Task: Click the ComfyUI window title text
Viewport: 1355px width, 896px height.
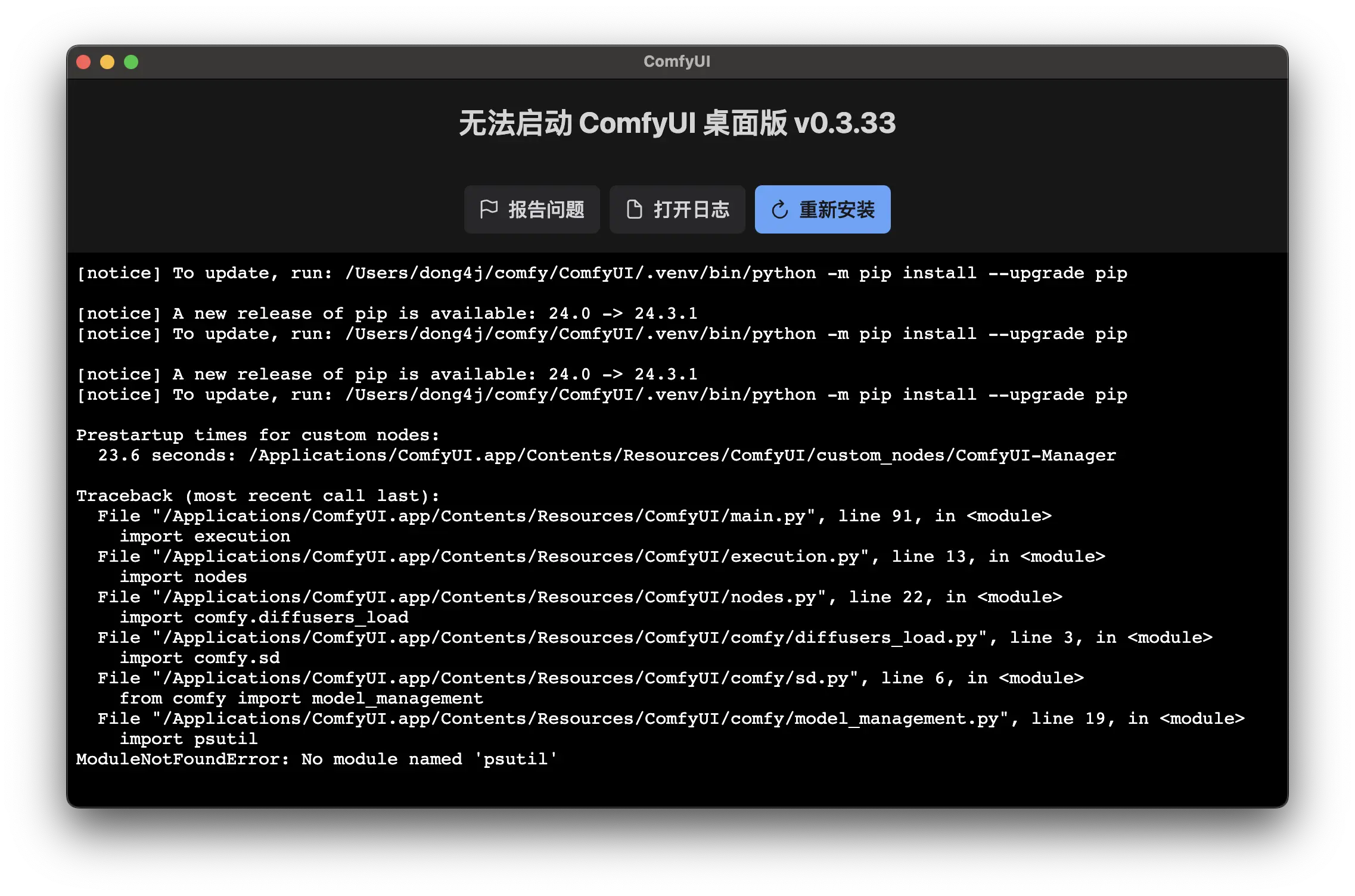Action: point(677,61)
